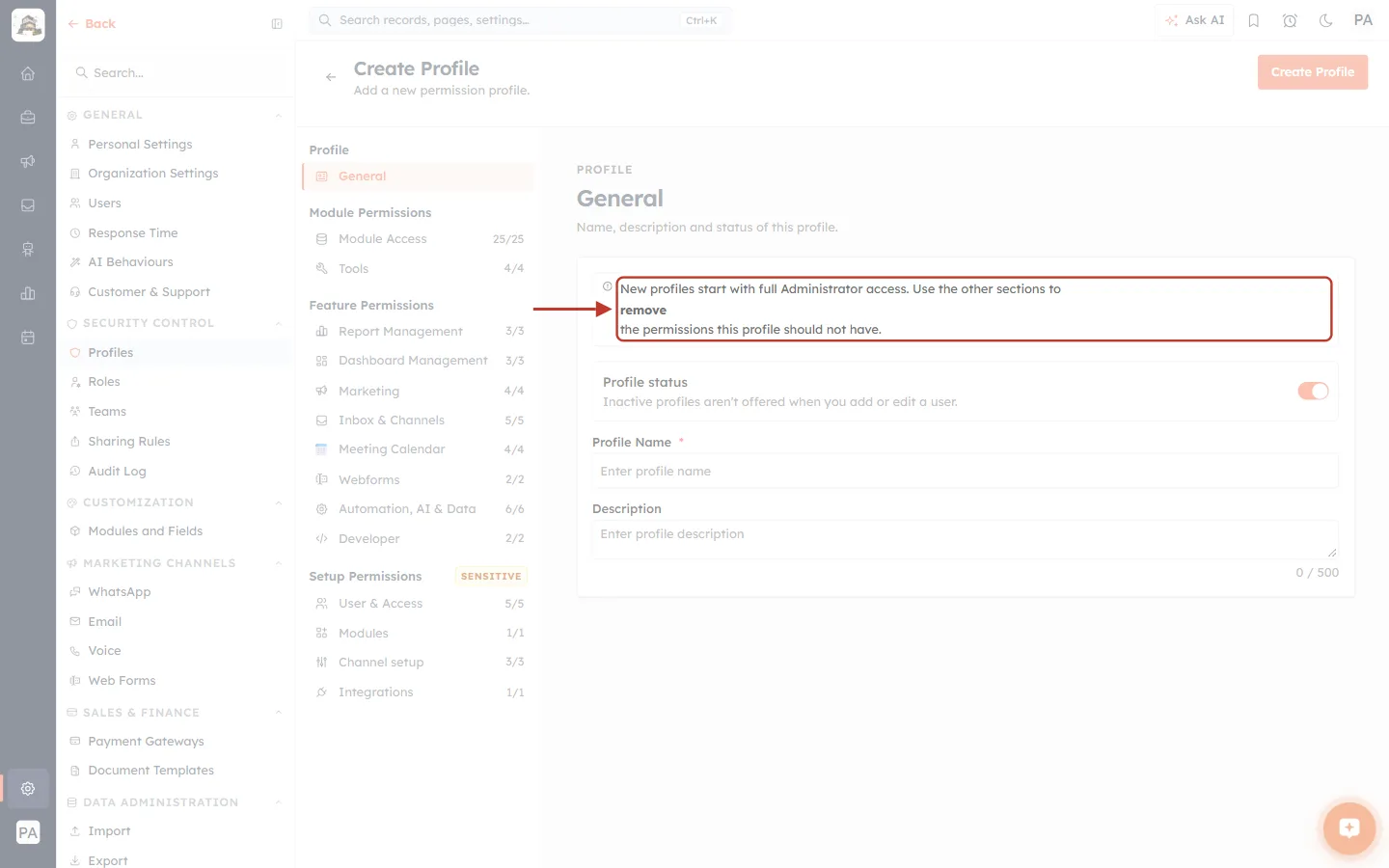1389x868 pixels.
Task: Select the inbox tray icon in the left rail
Action: [28, 205]
